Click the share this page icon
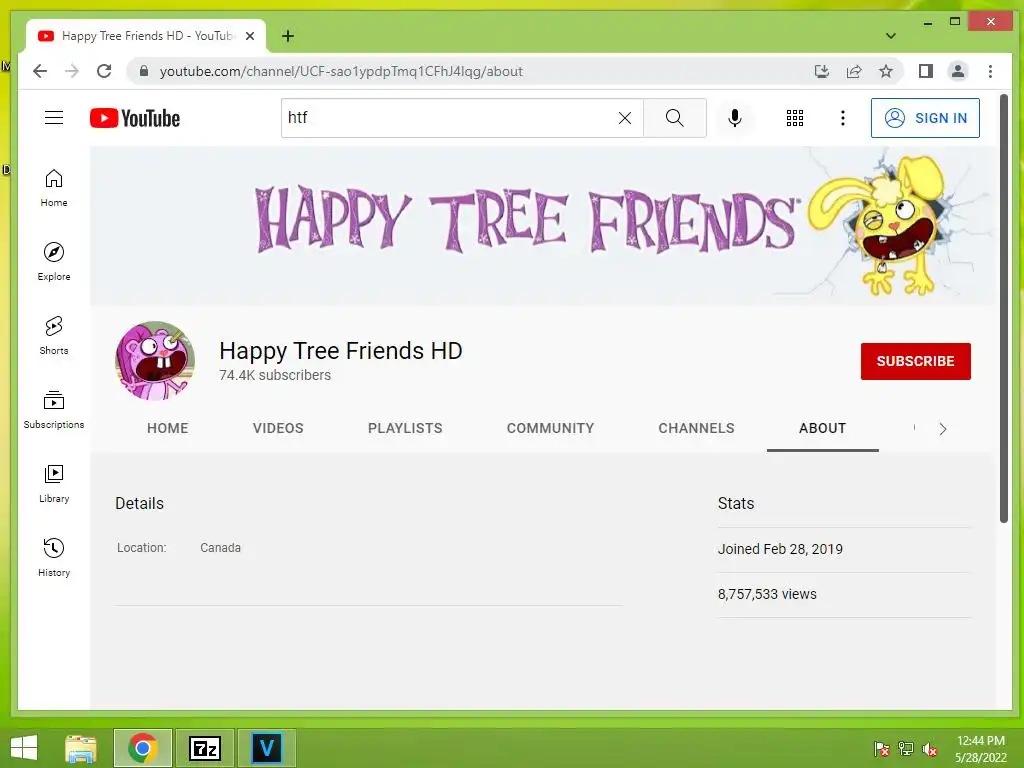The image size is (1024, 768). point(854,71)
